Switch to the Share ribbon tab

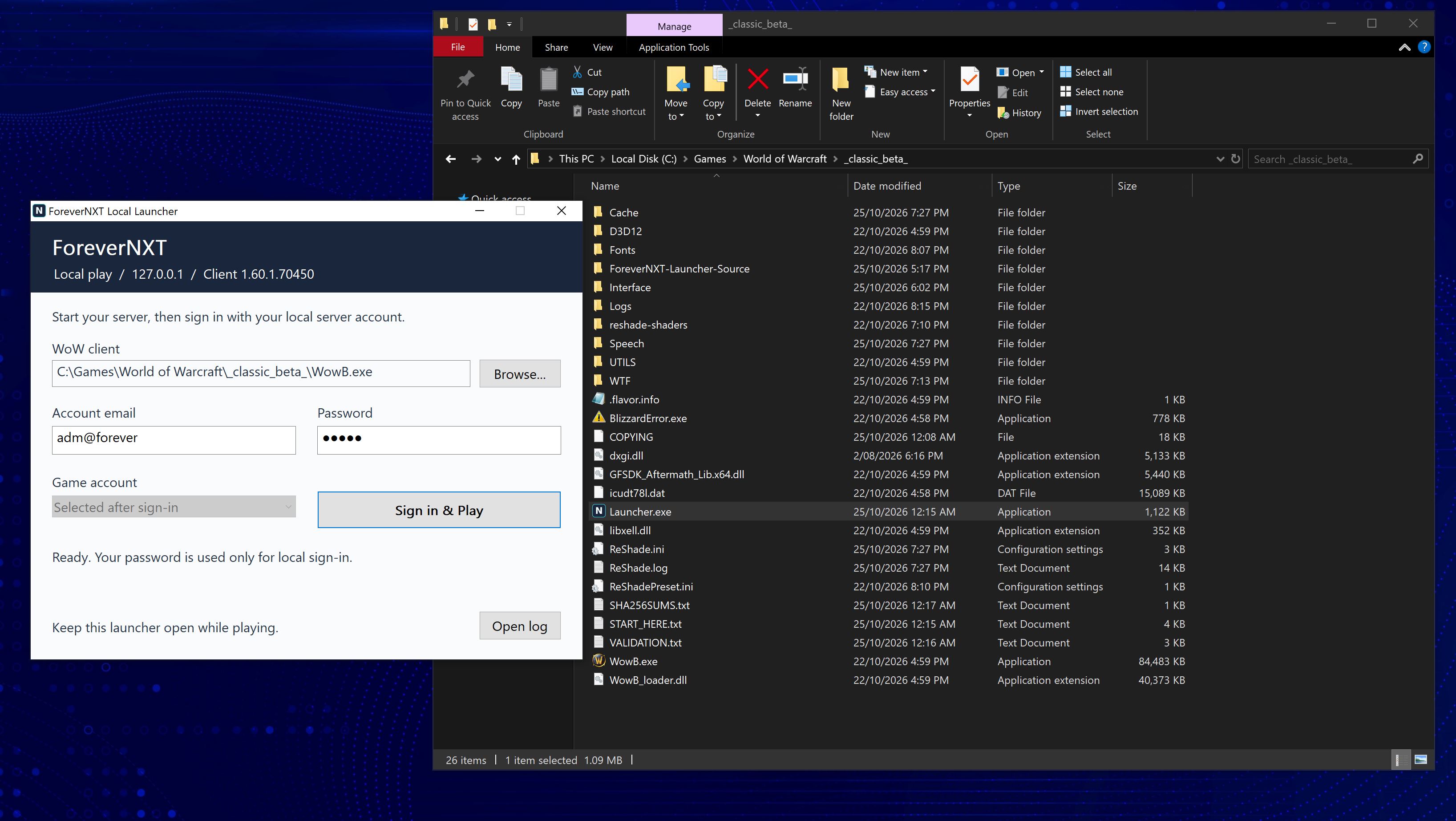pyautogui.click(x=556, y=48)
